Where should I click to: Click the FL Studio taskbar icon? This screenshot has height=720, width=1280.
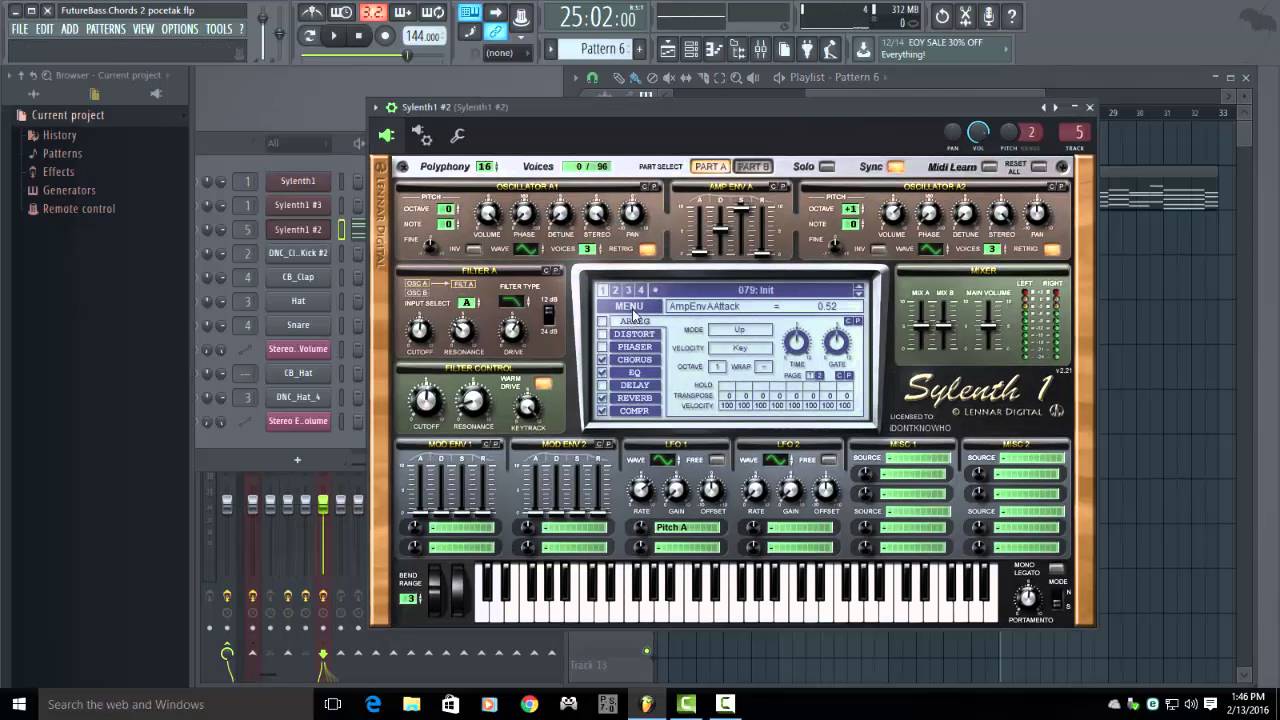pos(646,704)
